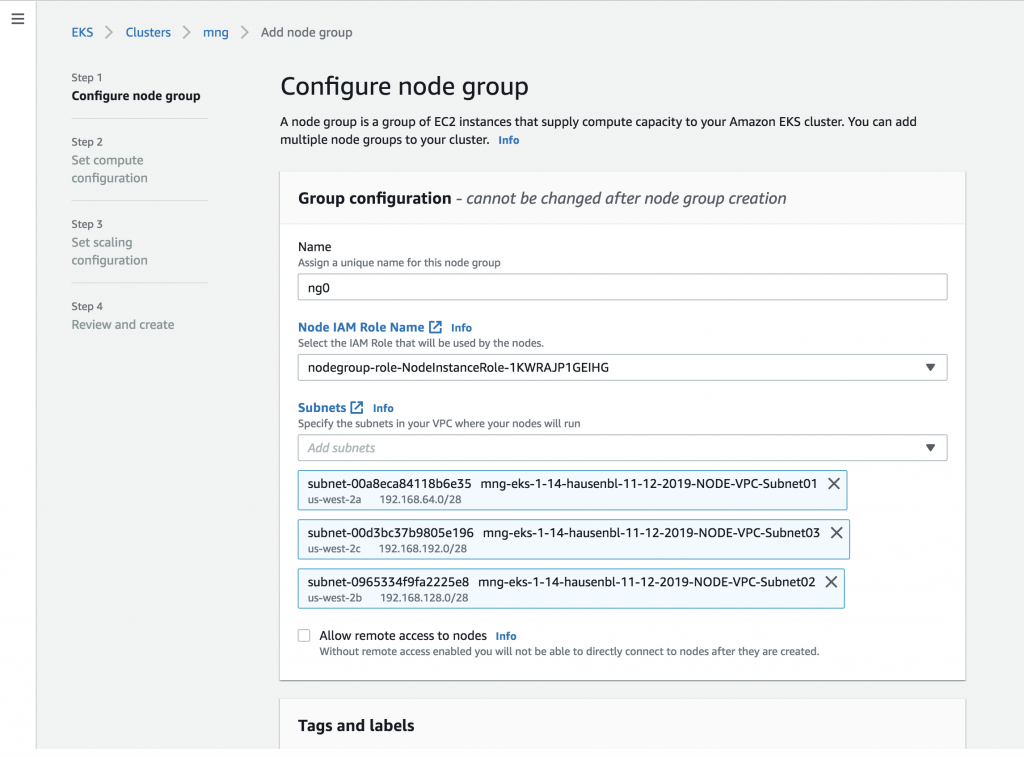Viewport: 1024px width, 757px height.
Task: Click external link icon beside Subnets
Action: (x=357, y=407)
